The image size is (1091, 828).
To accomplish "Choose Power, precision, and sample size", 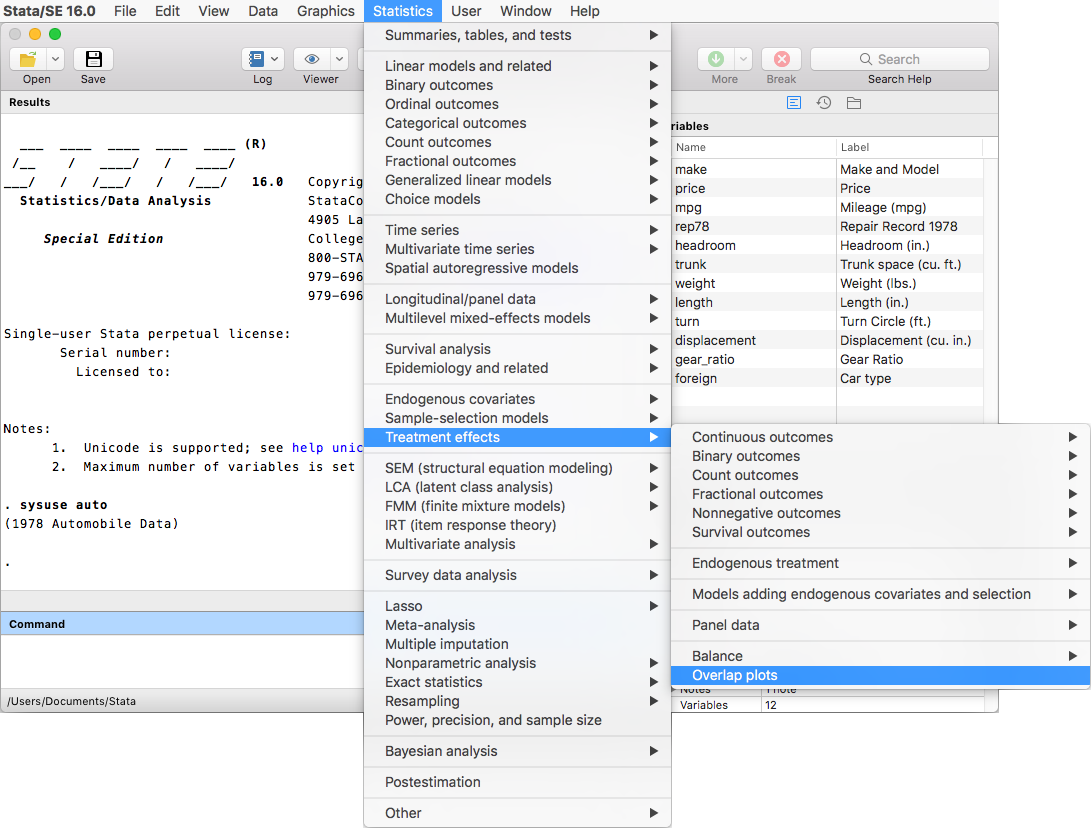I will coord(517,720).
